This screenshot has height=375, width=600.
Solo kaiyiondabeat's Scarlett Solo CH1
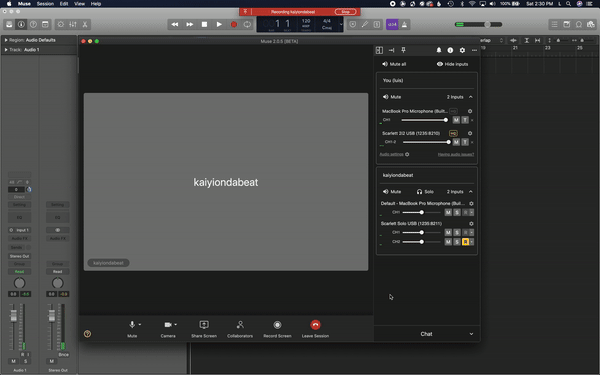457,232
